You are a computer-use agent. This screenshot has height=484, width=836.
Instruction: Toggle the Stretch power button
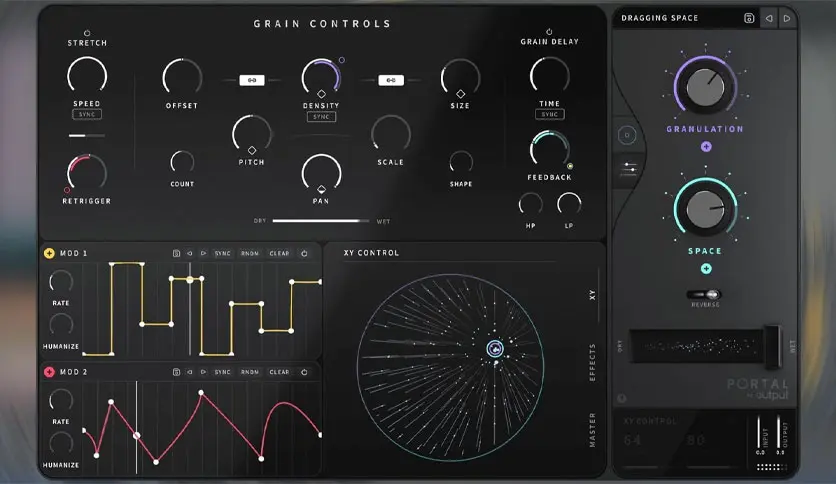point(87,32)
